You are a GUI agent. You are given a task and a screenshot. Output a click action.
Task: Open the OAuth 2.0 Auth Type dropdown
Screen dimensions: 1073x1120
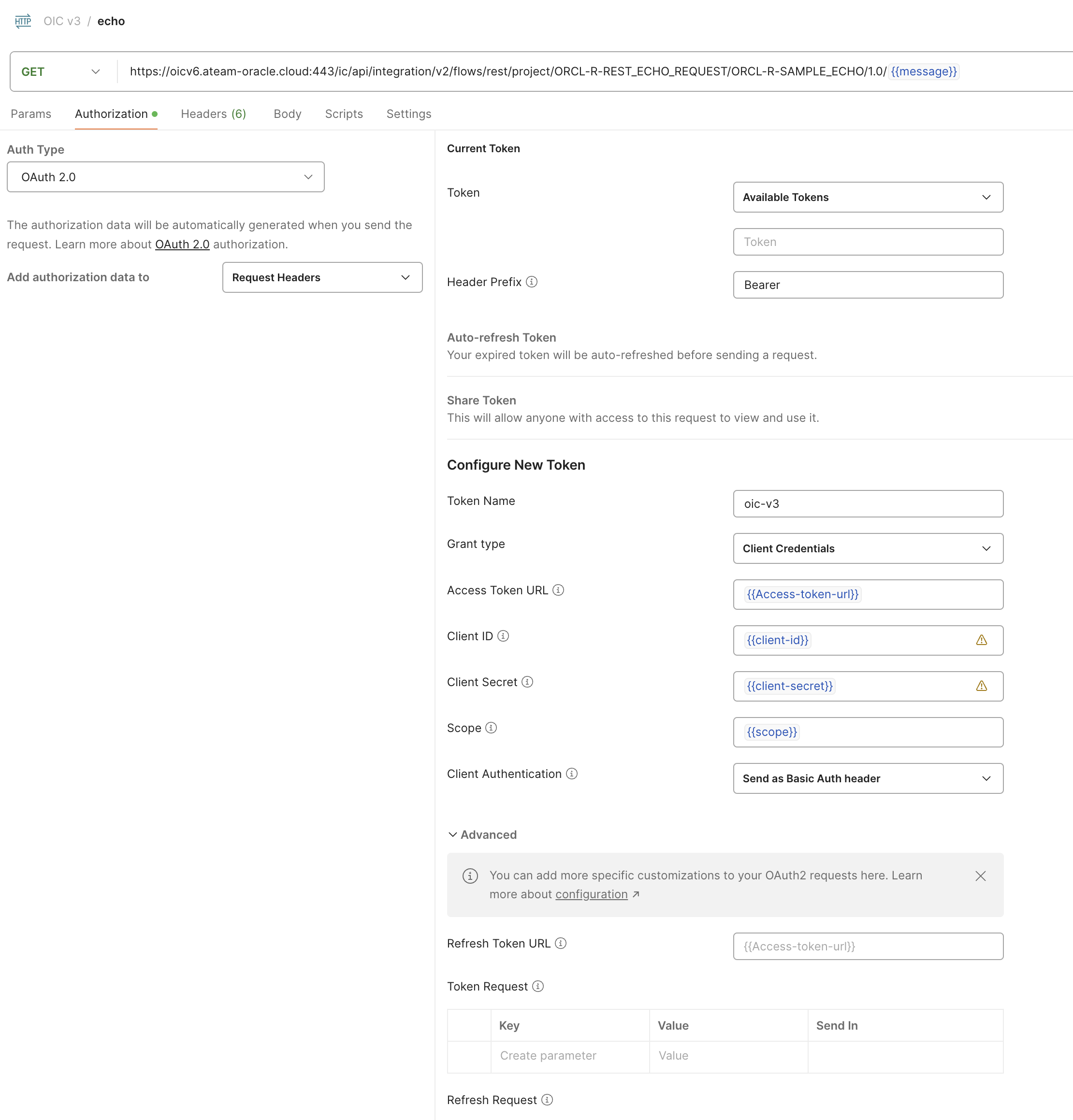(x=166, y=177)
